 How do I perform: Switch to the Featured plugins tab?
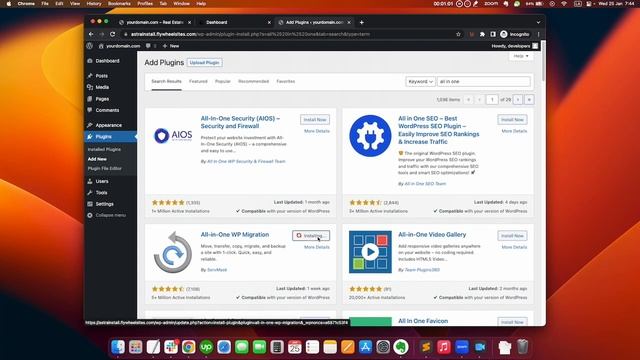coord(198,82)
